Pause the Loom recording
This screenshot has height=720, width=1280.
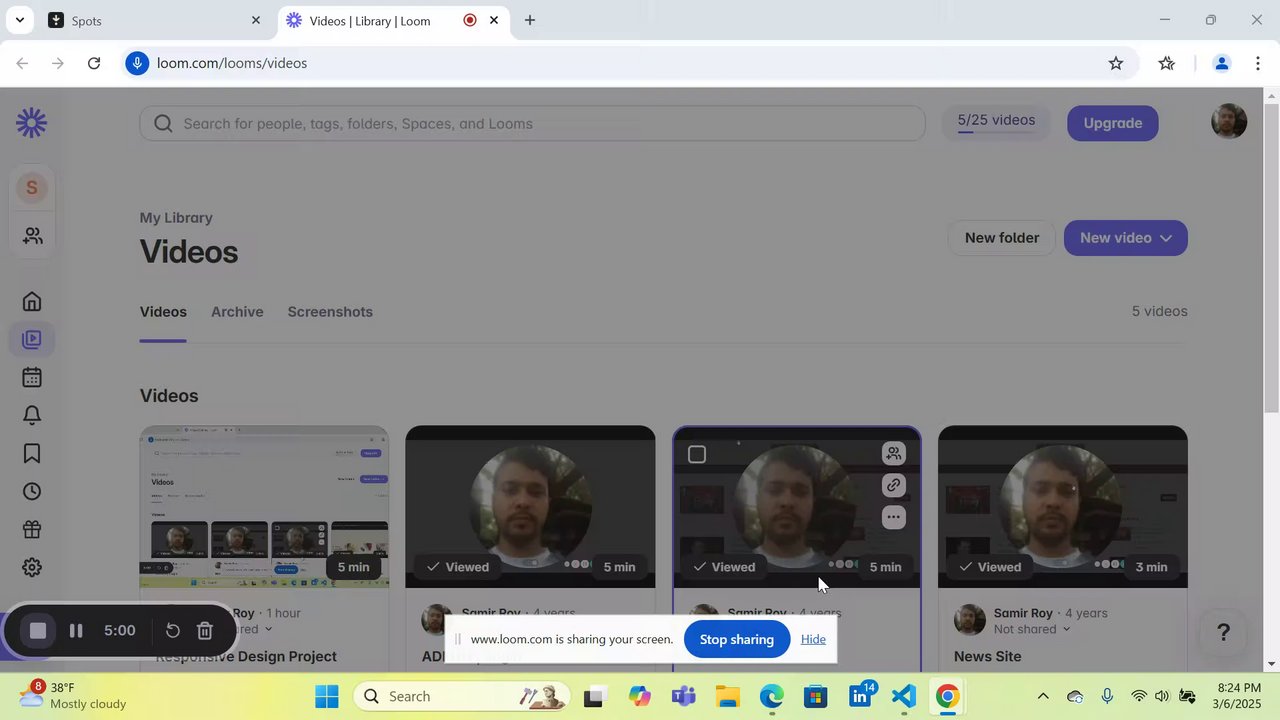pos(75,631)
